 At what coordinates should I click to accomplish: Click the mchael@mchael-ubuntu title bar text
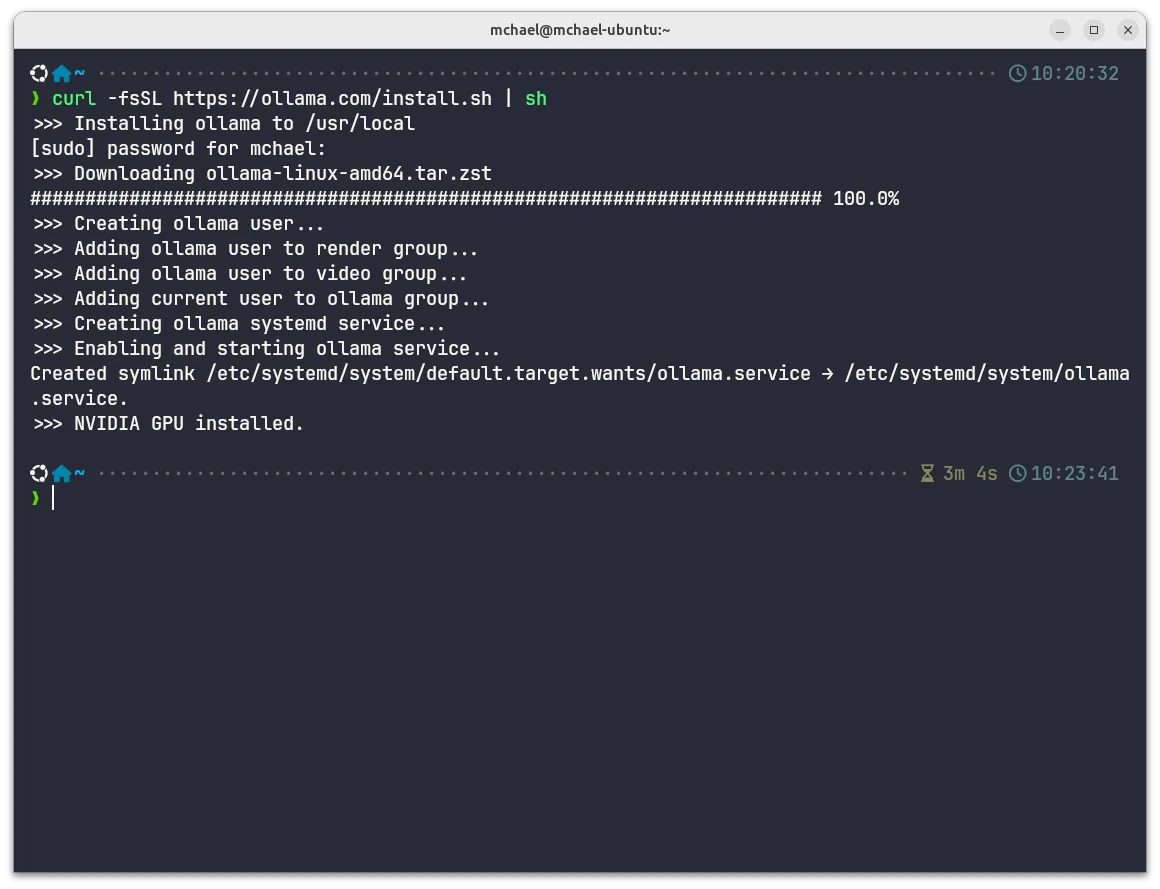pos(580,30)
